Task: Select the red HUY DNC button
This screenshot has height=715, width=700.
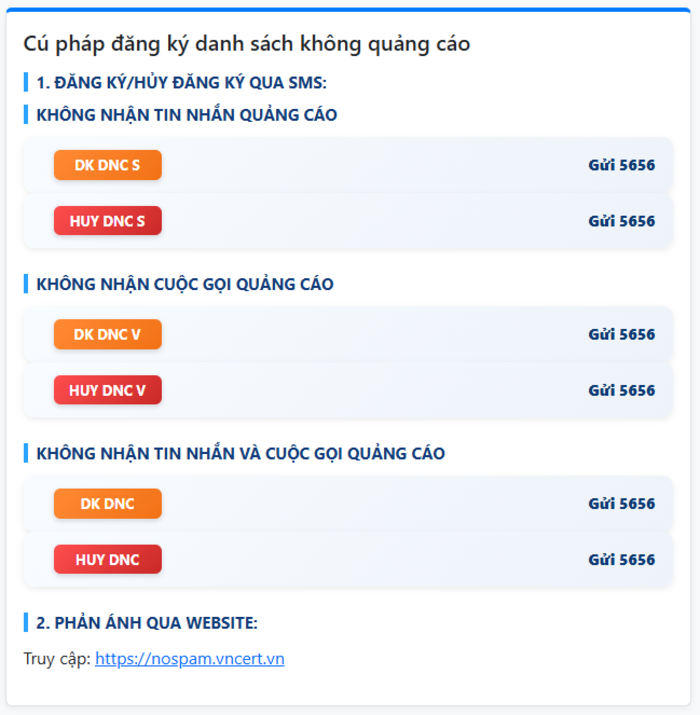Action: click(x=107, y=560)
